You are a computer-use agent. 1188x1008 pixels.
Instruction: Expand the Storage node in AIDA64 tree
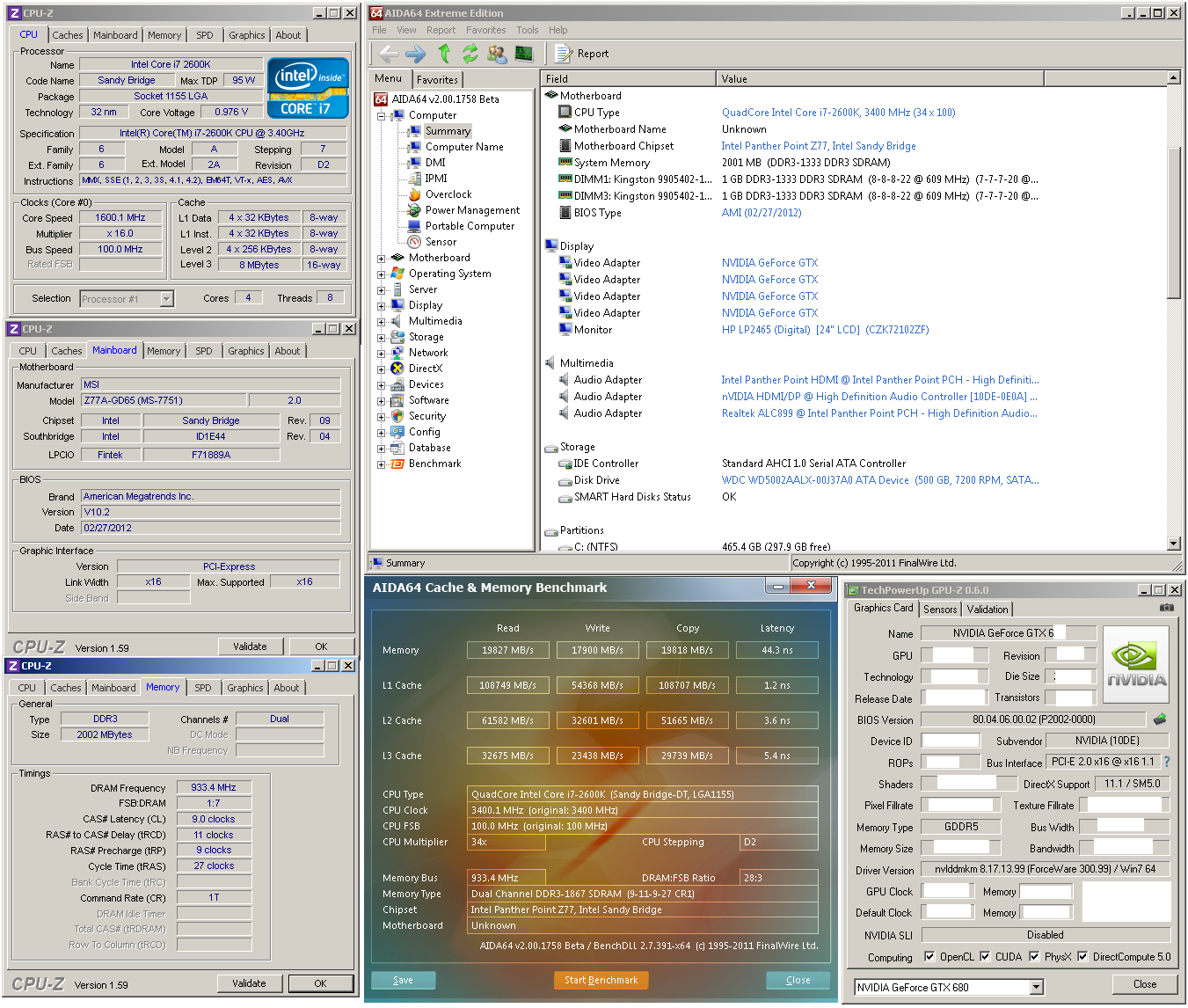pyautogui.click(x=381, y=337)
